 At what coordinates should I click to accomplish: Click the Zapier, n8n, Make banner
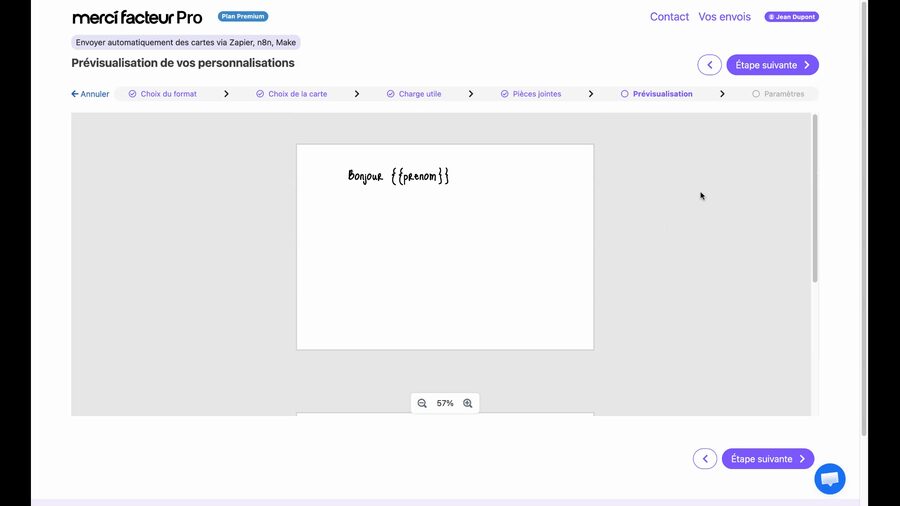186,42
